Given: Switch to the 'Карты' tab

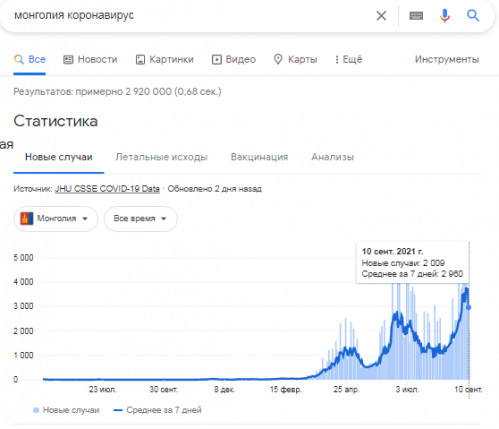Looking at the screenshot, I should [295, 60].
